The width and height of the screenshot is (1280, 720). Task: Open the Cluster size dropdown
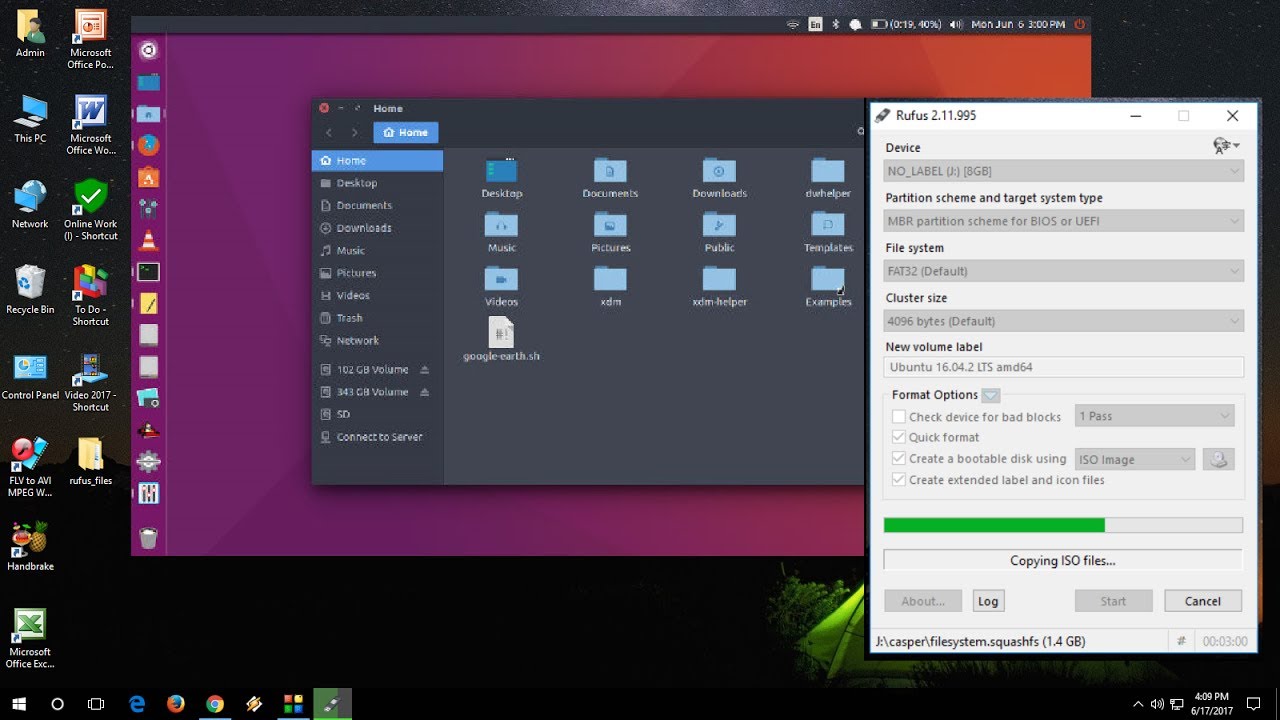(x=1064, y=321)
